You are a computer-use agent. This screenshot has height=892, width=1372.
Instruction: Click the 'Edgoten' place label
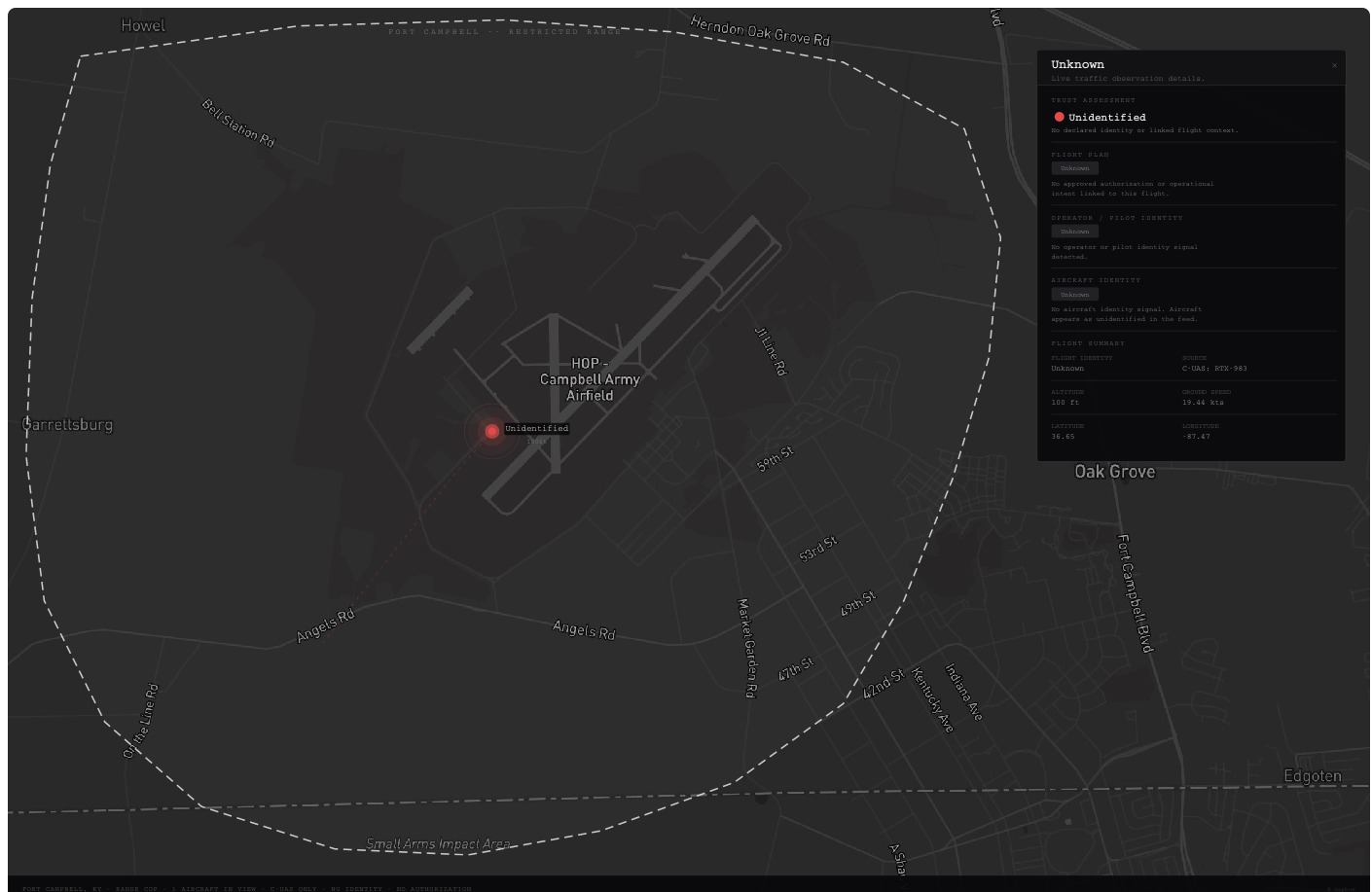pyautogui.click(x=1313, y=776)
